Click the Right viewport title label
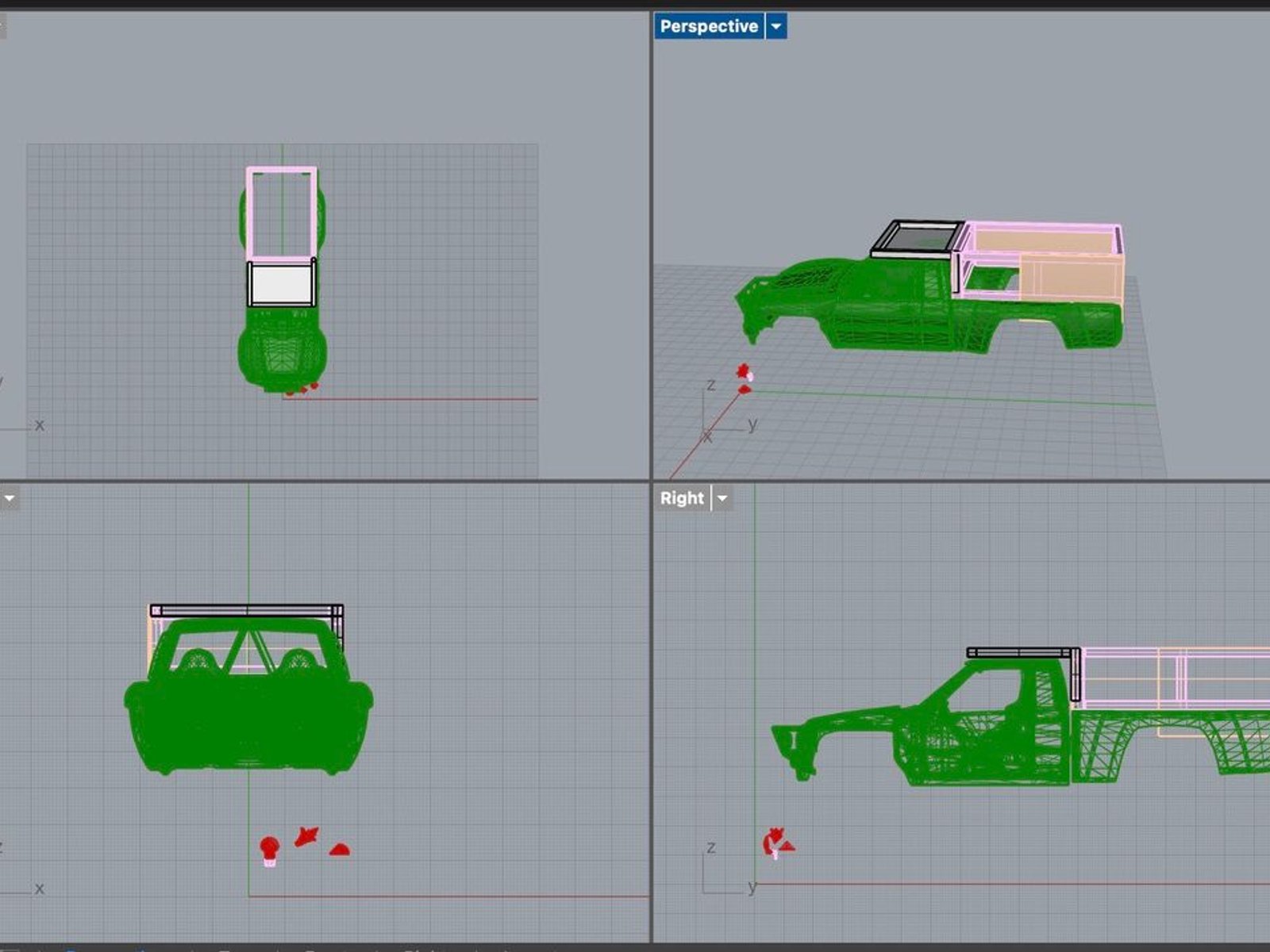The image size is (1270, 952). [682, 498]
